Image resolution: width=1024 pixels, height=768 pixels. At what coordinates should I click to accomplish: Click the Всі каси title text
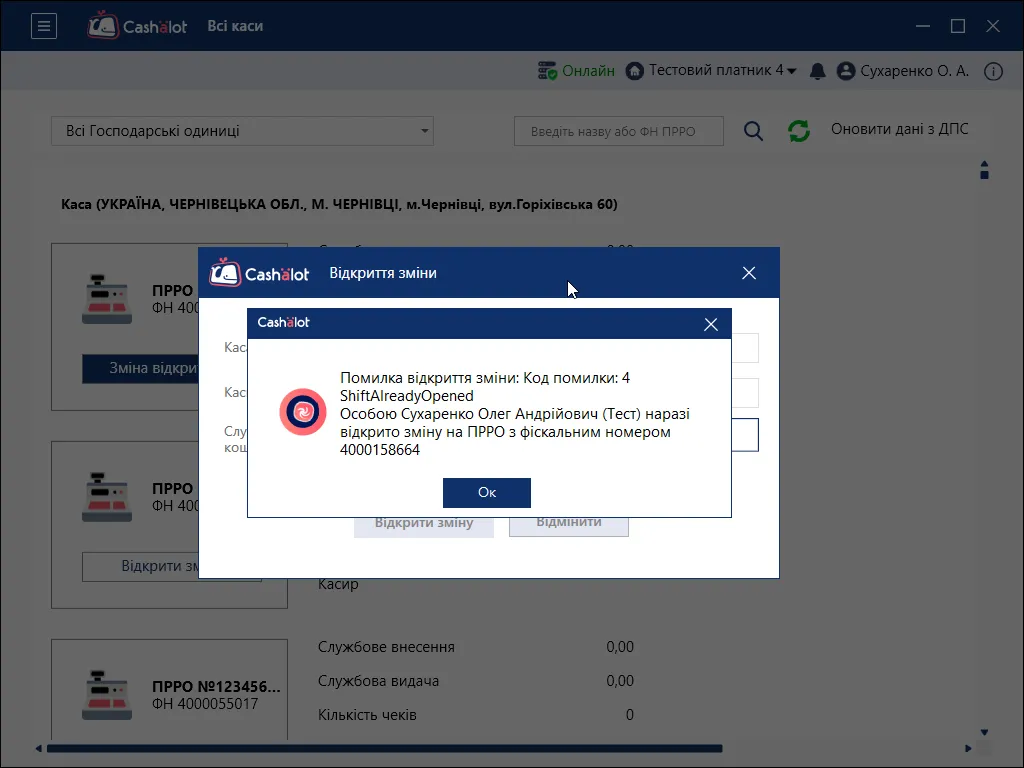[235, 26]
